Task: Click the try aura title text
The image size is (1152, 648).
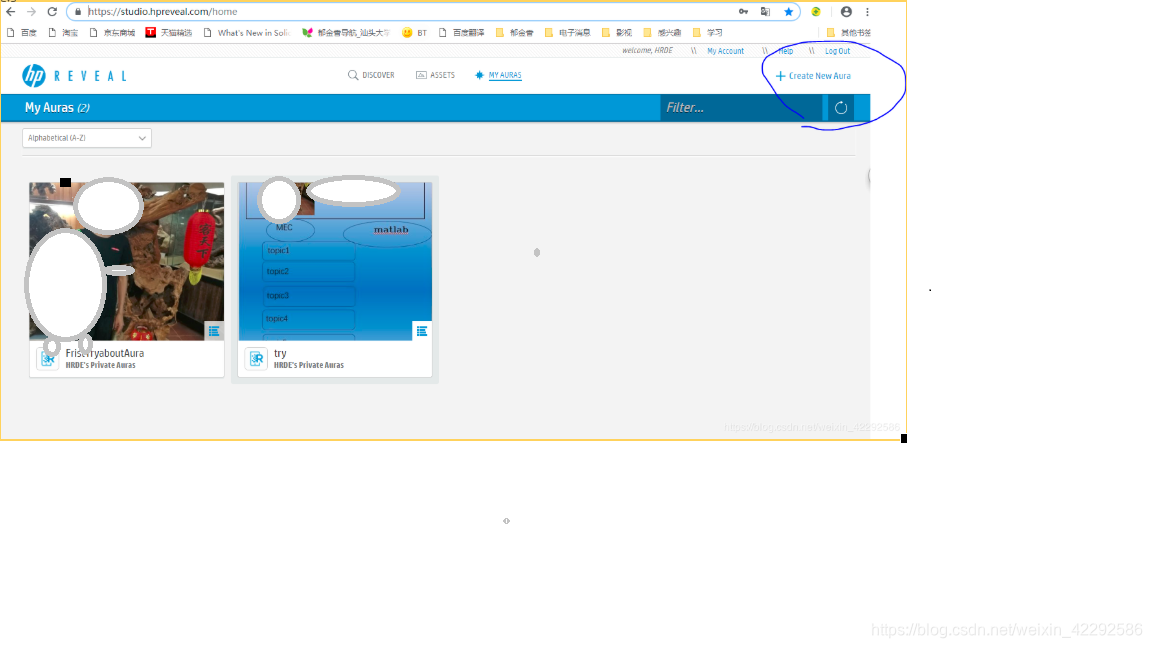Action: (280, 353)
